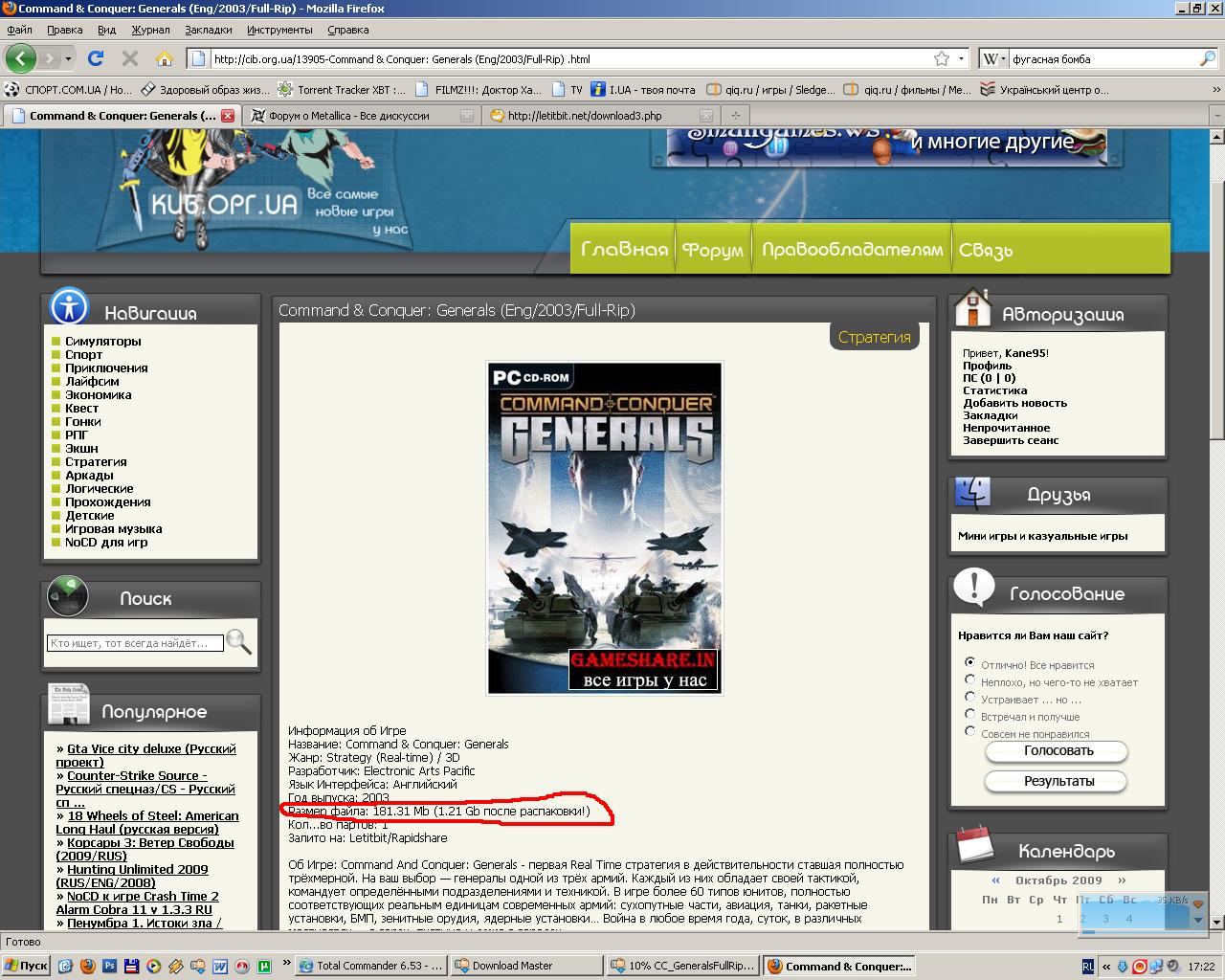Click the site search magnifier under Поиск
This screenshot has height=980, width=1225.
(x=239, y=642)
